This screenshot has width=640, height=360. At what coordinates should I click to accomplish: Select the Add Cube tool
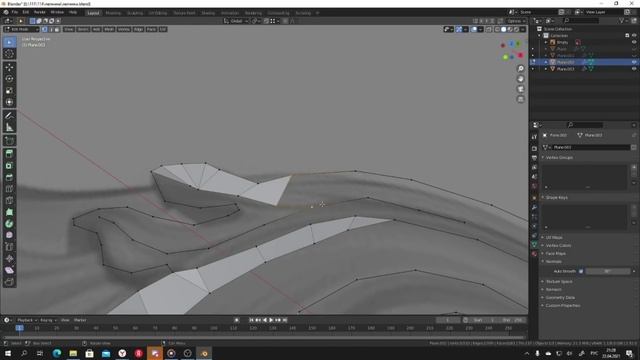pyautogui.click(x=9, y=140)
